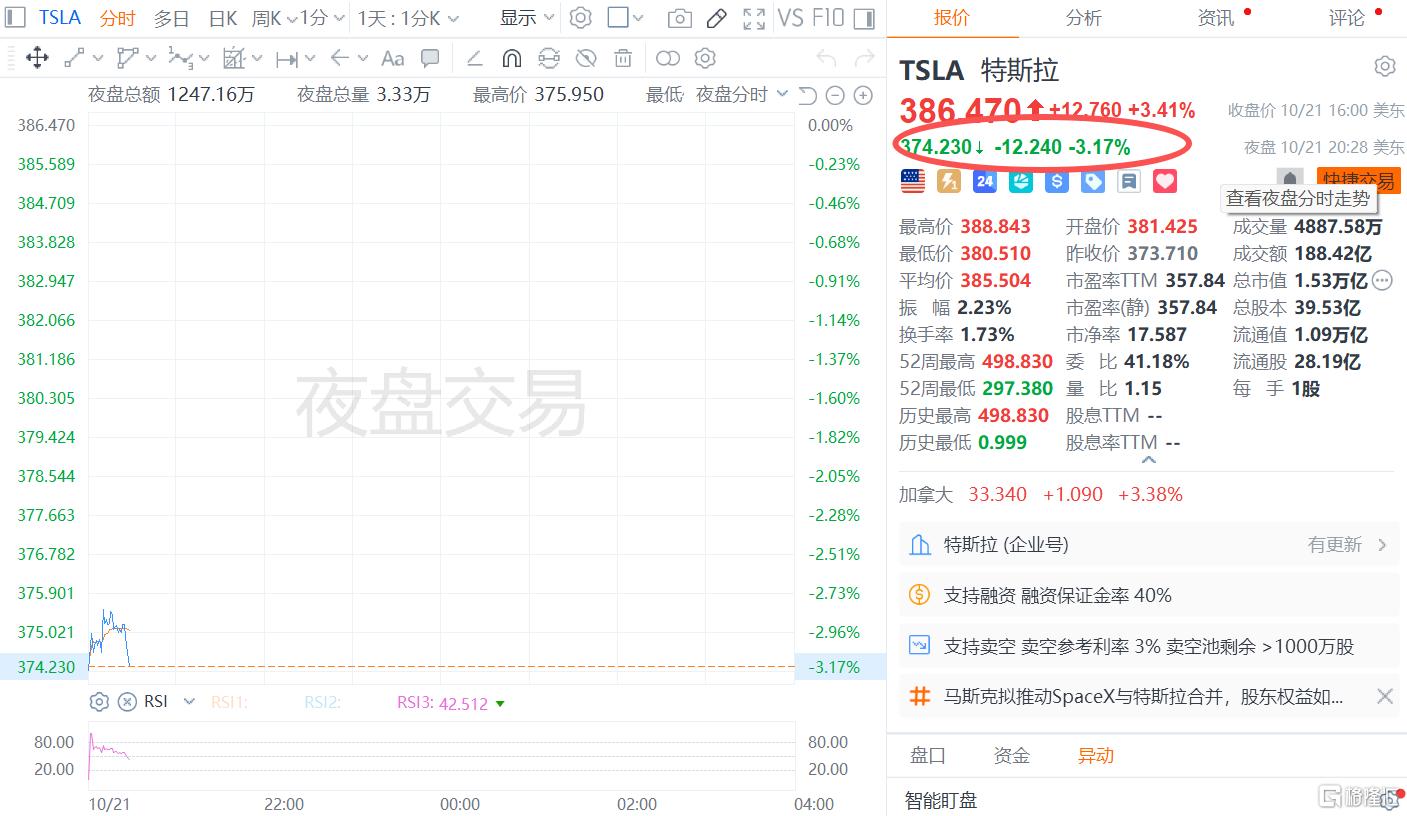Select the 日K chart view

(x=223, y=18)
